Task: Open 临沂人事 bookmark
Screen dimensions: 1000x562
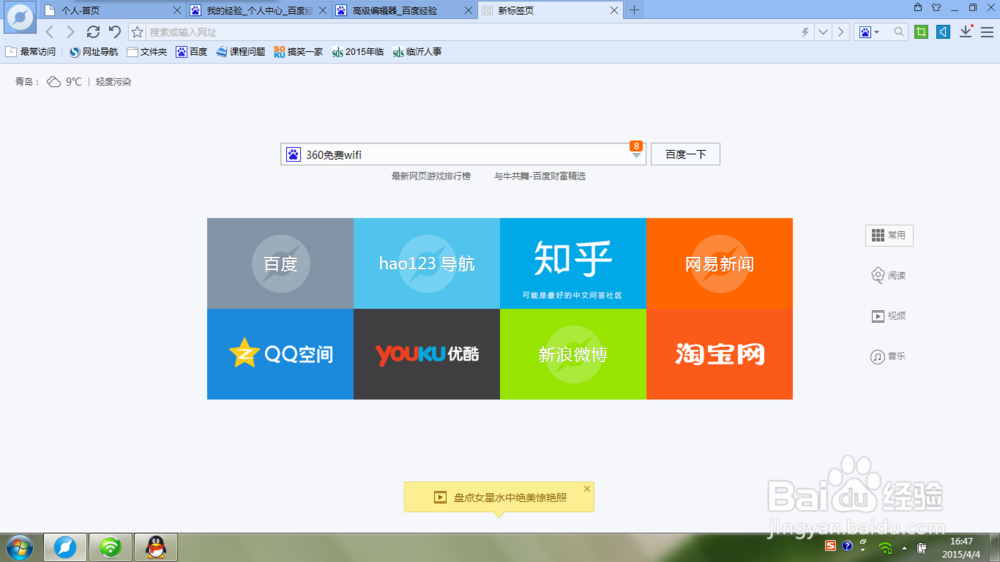Action: pyautogui.click(x=417, y=52)
